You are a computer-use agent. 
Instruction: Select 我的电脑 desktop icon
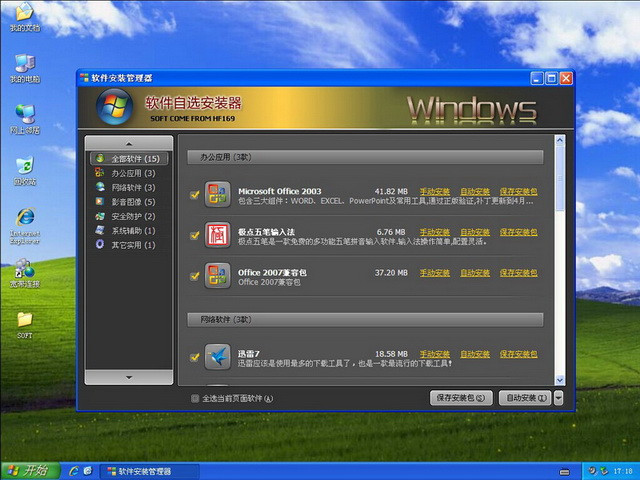[25, 69]
